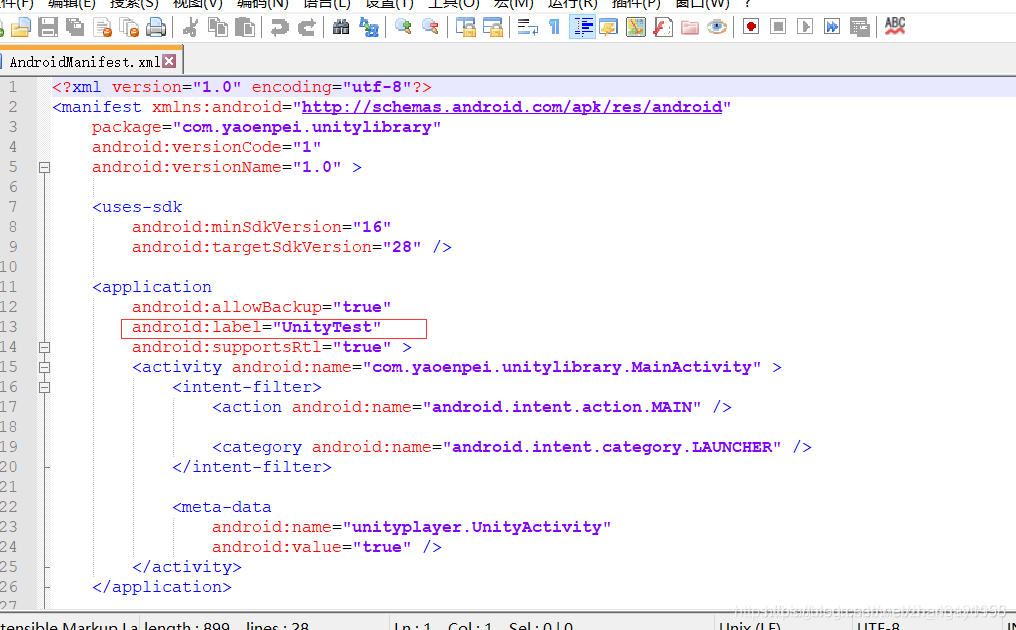
Task: Open the 语言(L) menu
Action: pyautogui.click(x=327, y=5)
